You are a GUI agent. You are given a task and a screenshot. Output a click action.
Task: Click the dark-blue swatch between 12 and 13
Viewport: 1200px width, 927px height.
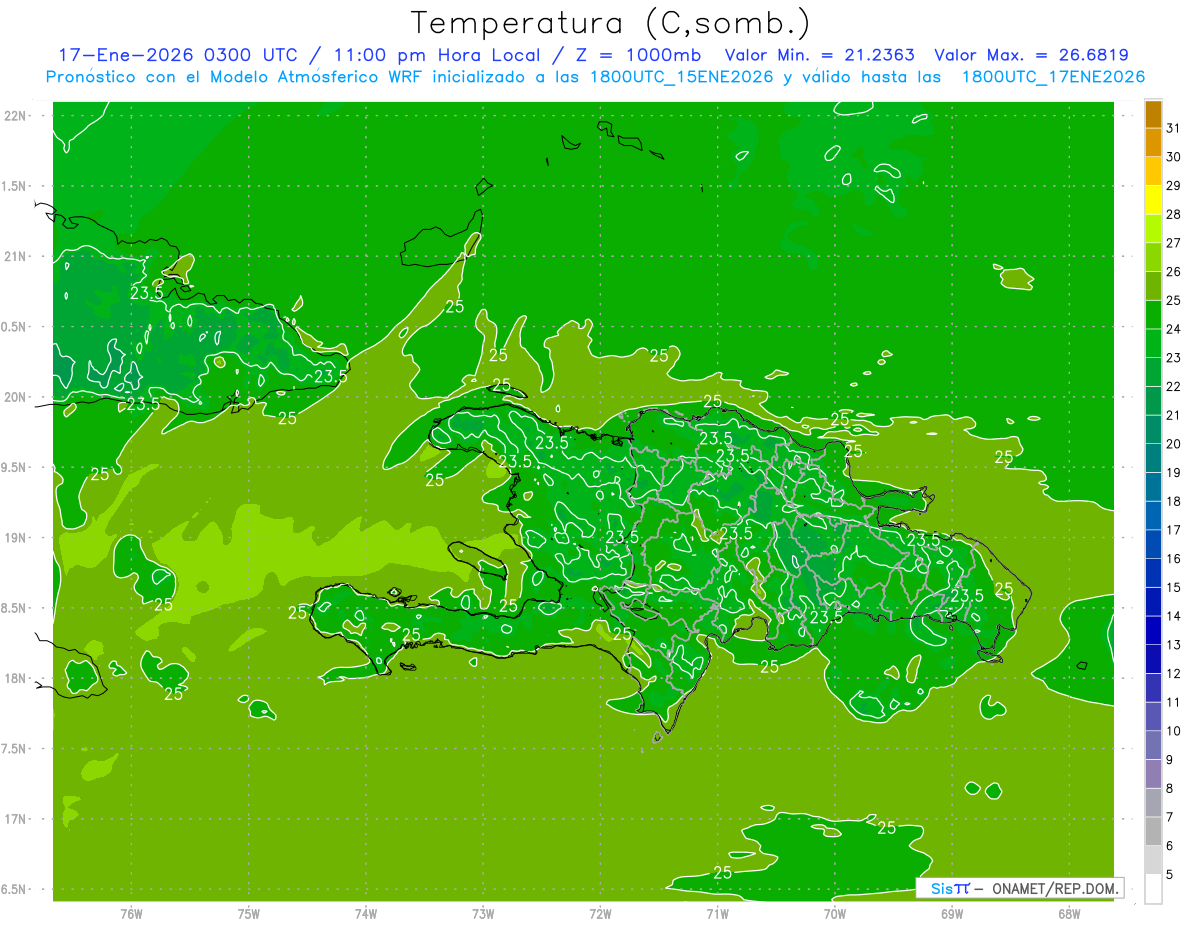click(x=1153, y=659)
